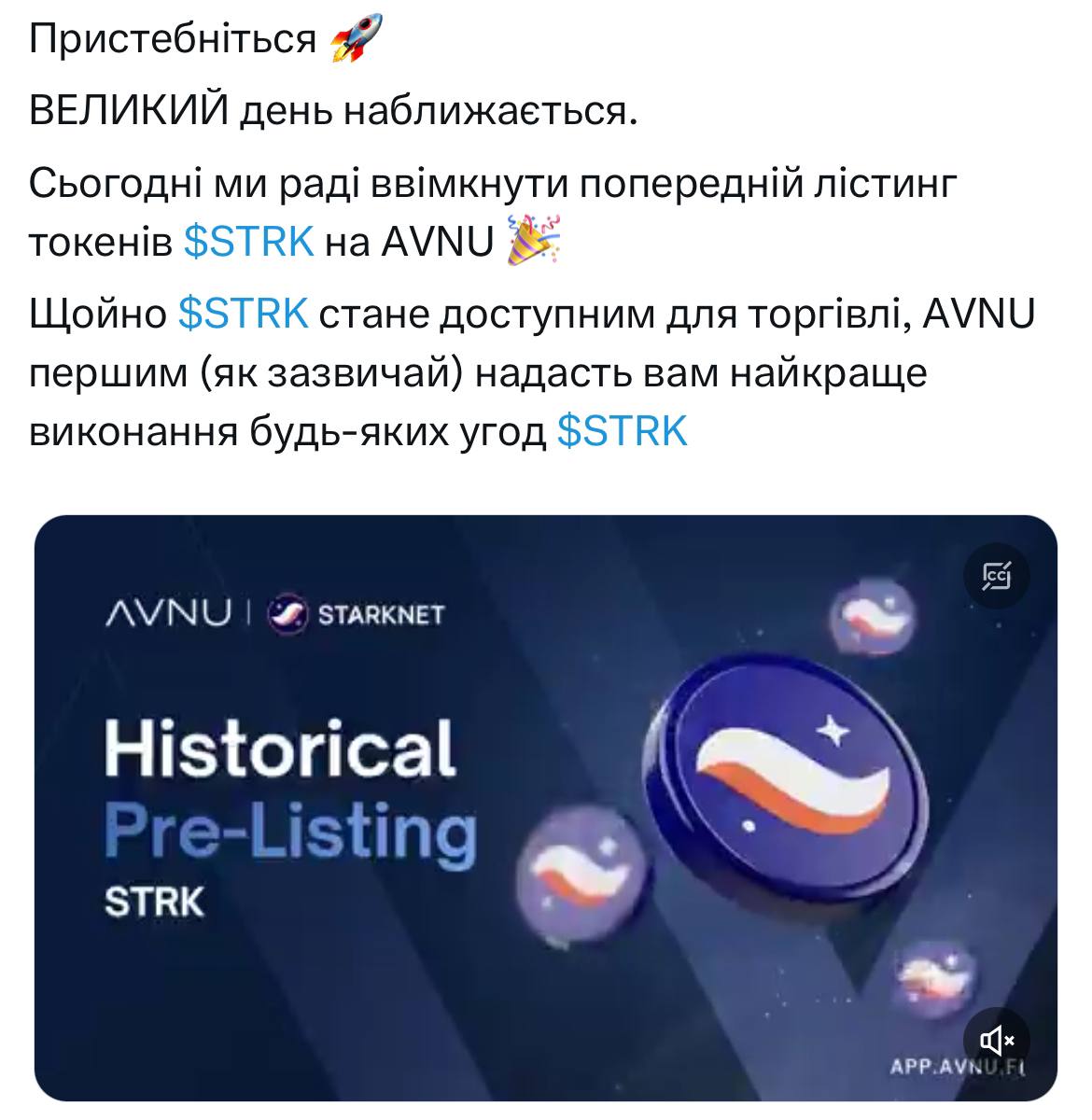This screenshot has height=1120, width=1092.
Task: Click the white "STRK" label under Pre-Listing
Action: point(154,902)
